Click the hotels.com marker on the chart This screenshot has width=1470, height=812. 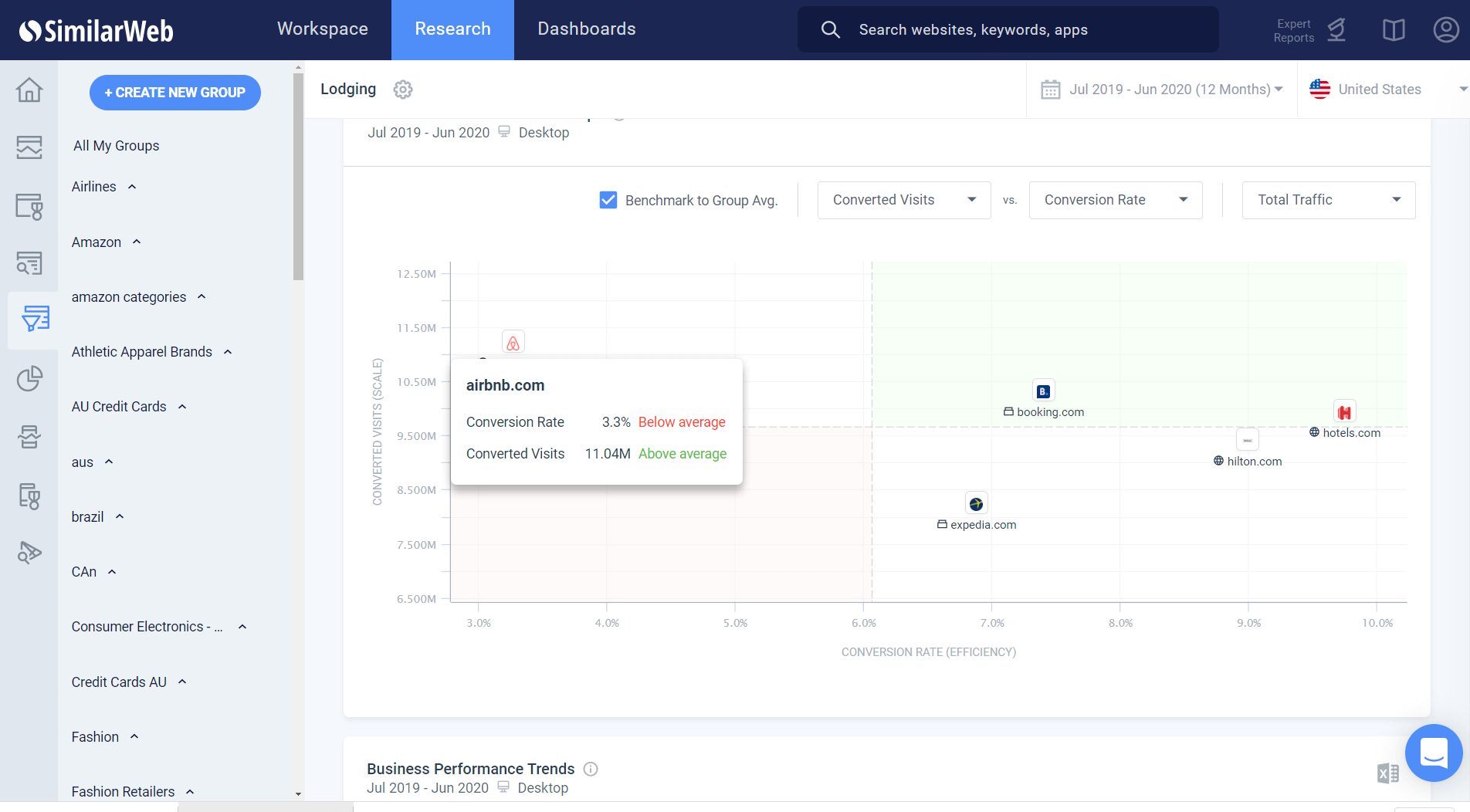coord(1345,411)
